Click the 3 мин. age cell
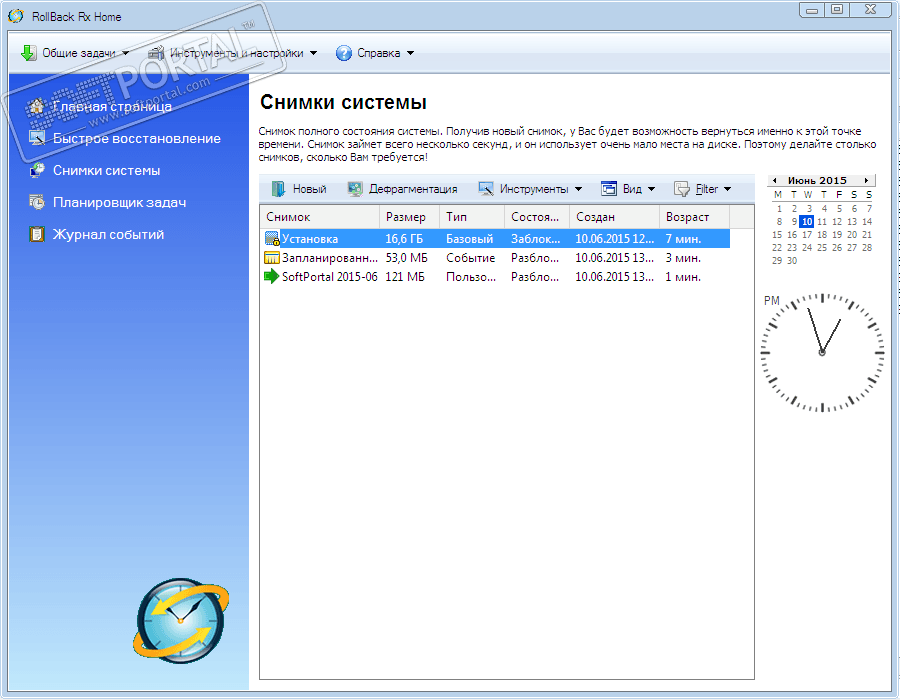 pos(683,258)
